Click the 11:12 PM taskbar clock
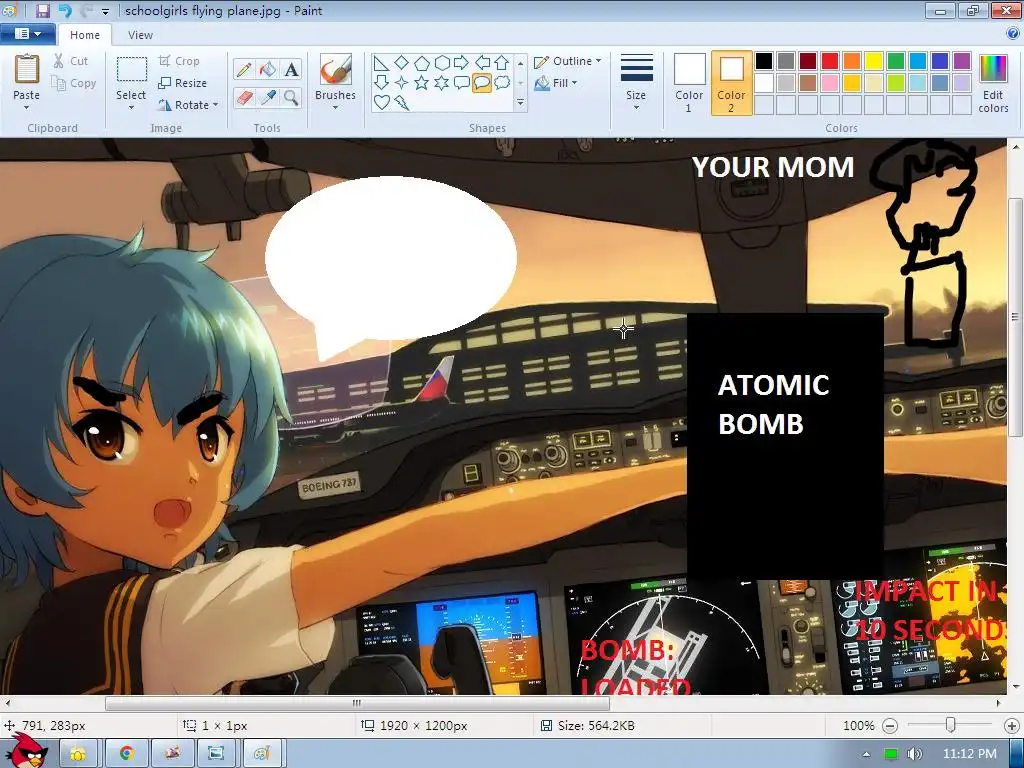1024x768 pixels. [x=969, y=754]
